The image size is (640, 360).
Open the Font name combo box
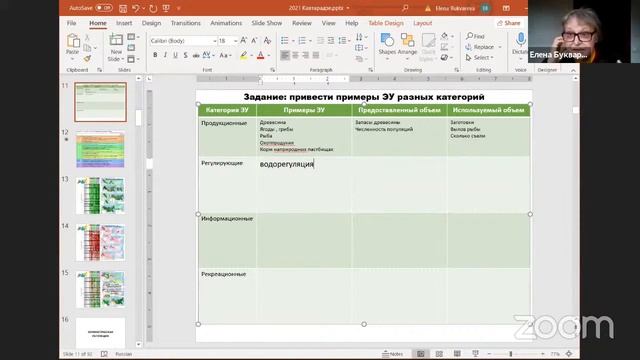pyautogui.click(x=183, y=41)
